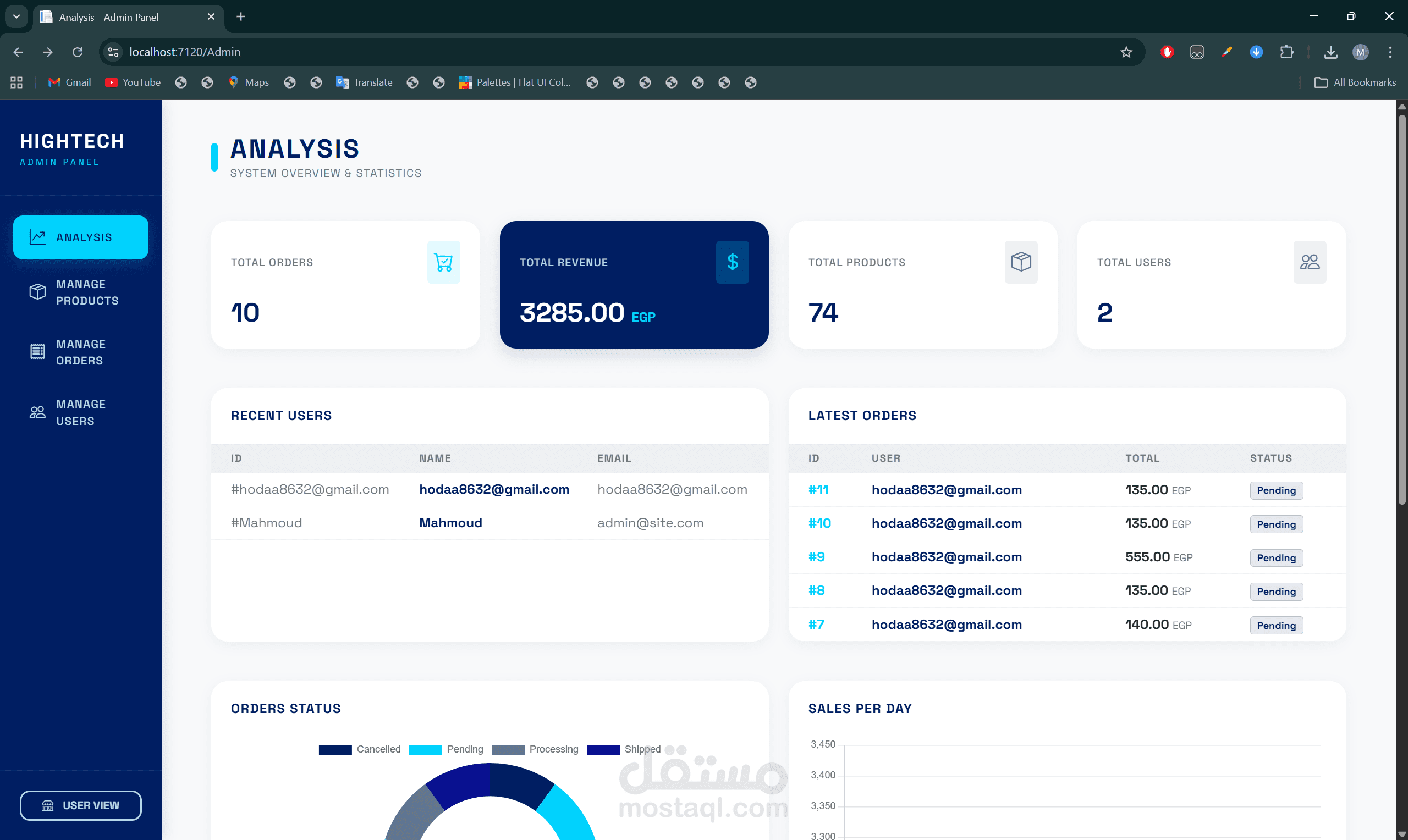Viewport: 1408px width, 840px height.
Task: Open the Palettes Flat UI bookmark
Action: 515,82
